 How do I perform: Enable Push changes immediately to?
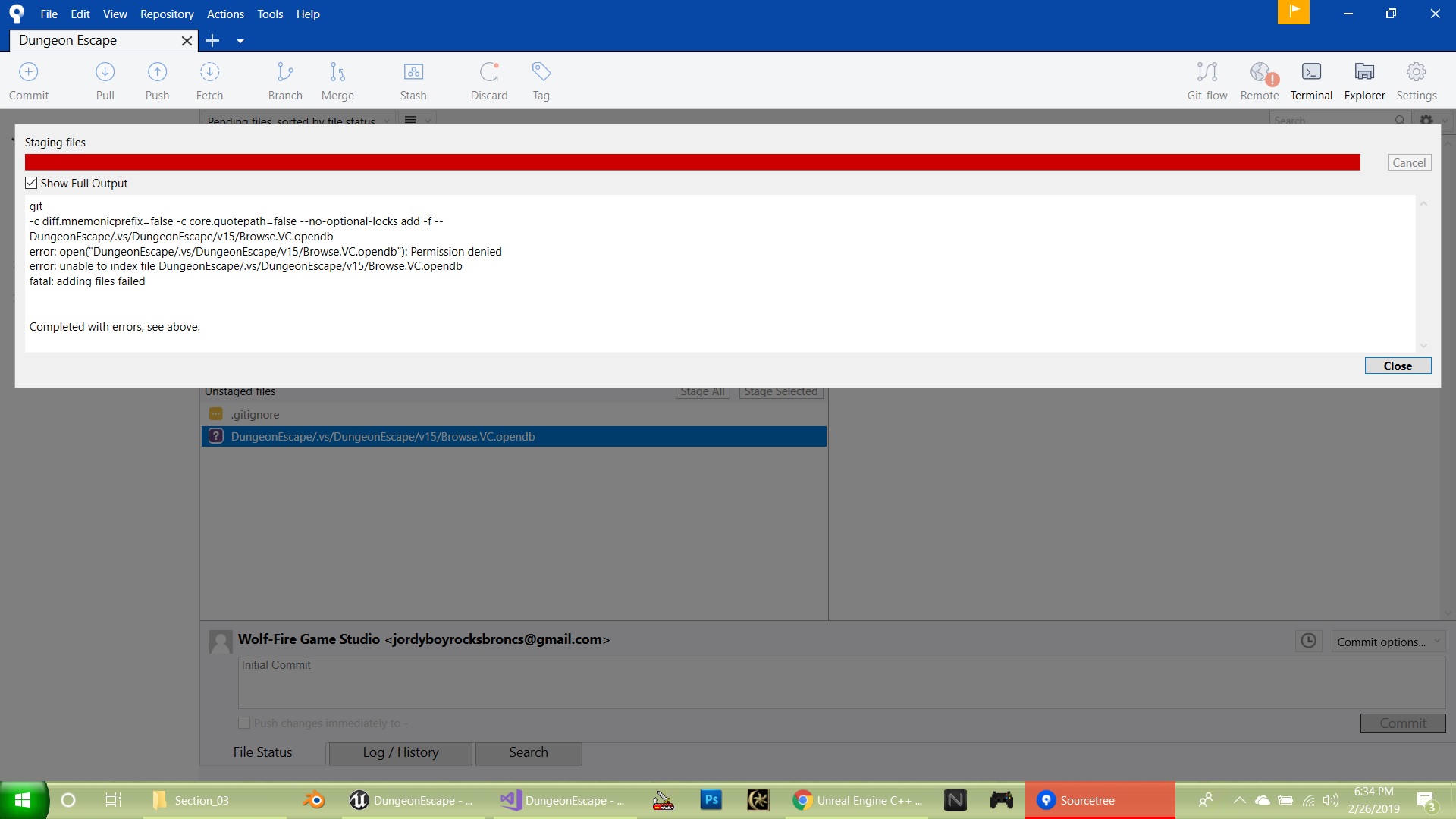(243, 722)
